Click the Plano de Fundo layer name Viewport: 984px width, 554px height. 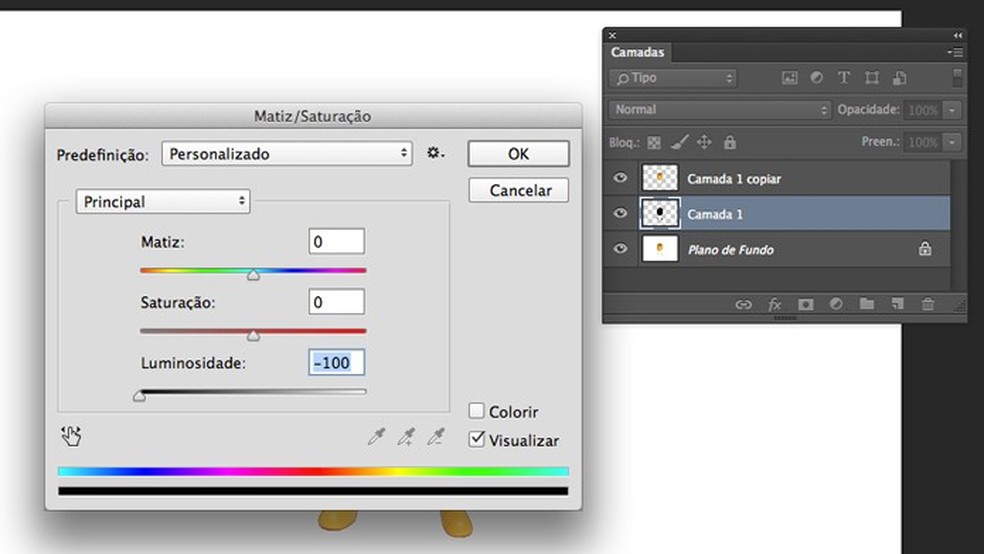point(730,250)
